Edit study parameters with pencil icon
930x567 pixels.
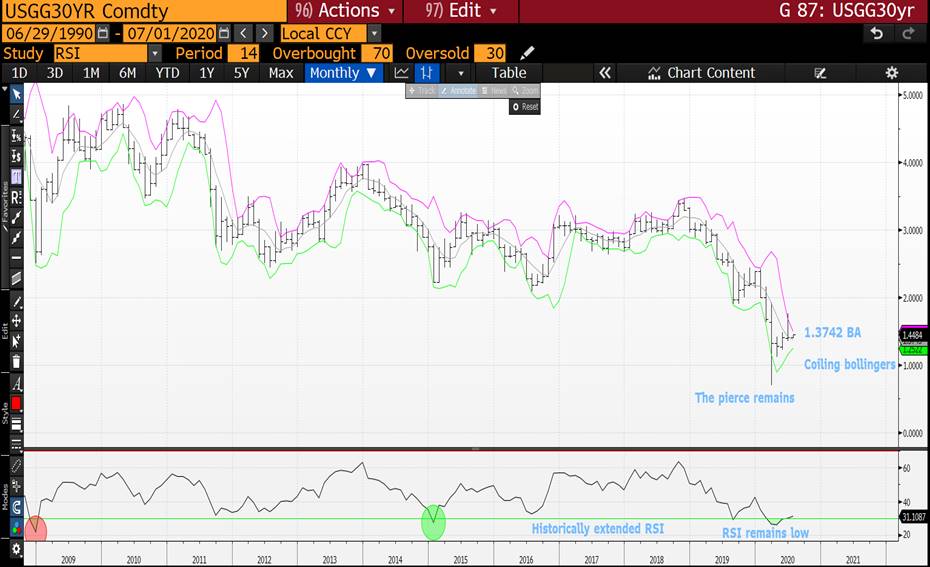(x=527, y=53)
